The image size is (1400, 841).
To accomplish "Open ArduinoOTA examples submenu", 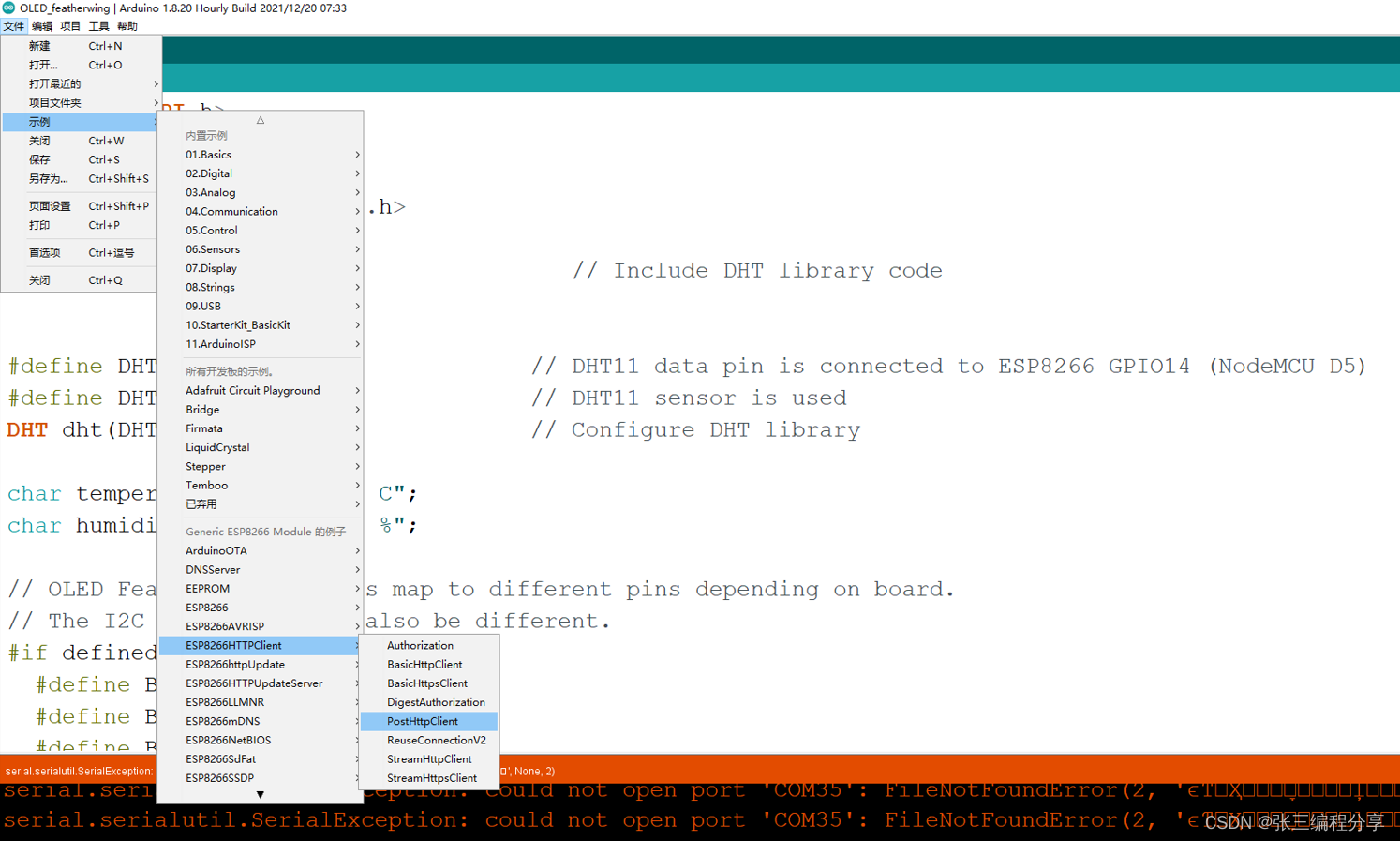I will pos(261,551).
